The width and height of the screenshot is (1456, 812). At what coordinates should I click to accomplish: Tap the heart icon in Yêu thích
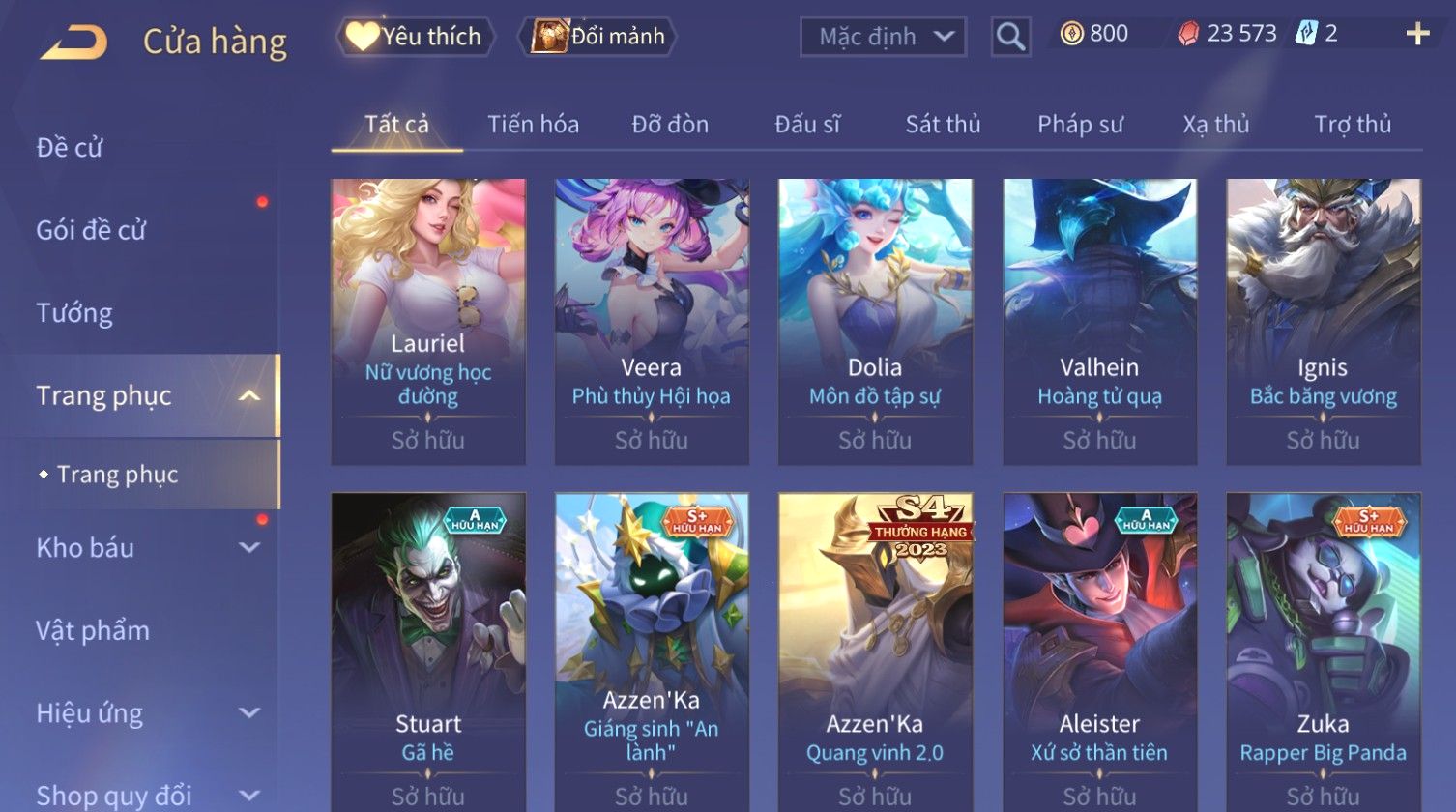363,37
